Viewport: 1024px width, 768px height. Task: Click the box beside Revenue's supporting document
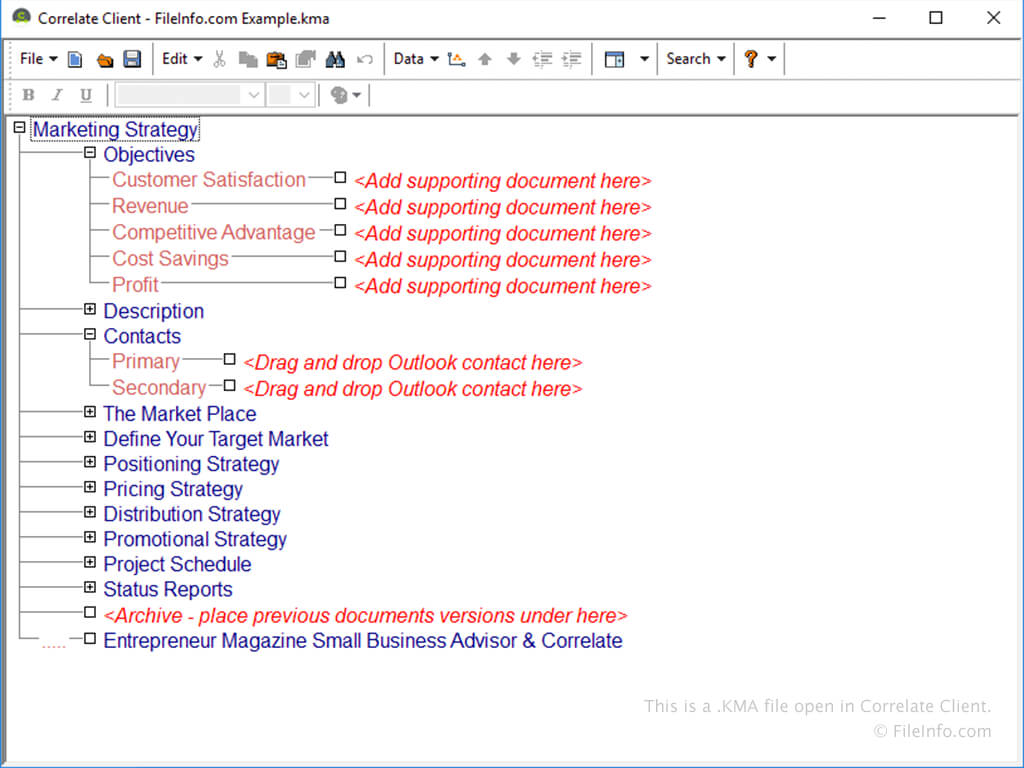pos(340,204)
